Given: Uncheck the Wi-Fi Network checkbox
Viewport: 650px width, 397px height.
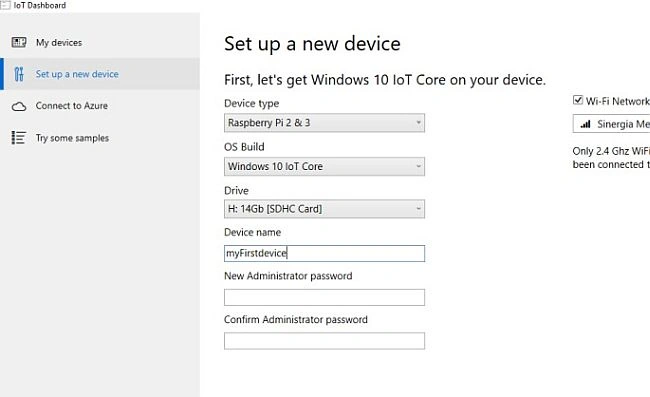Looking at the screenshot, I should coord(578,100).
